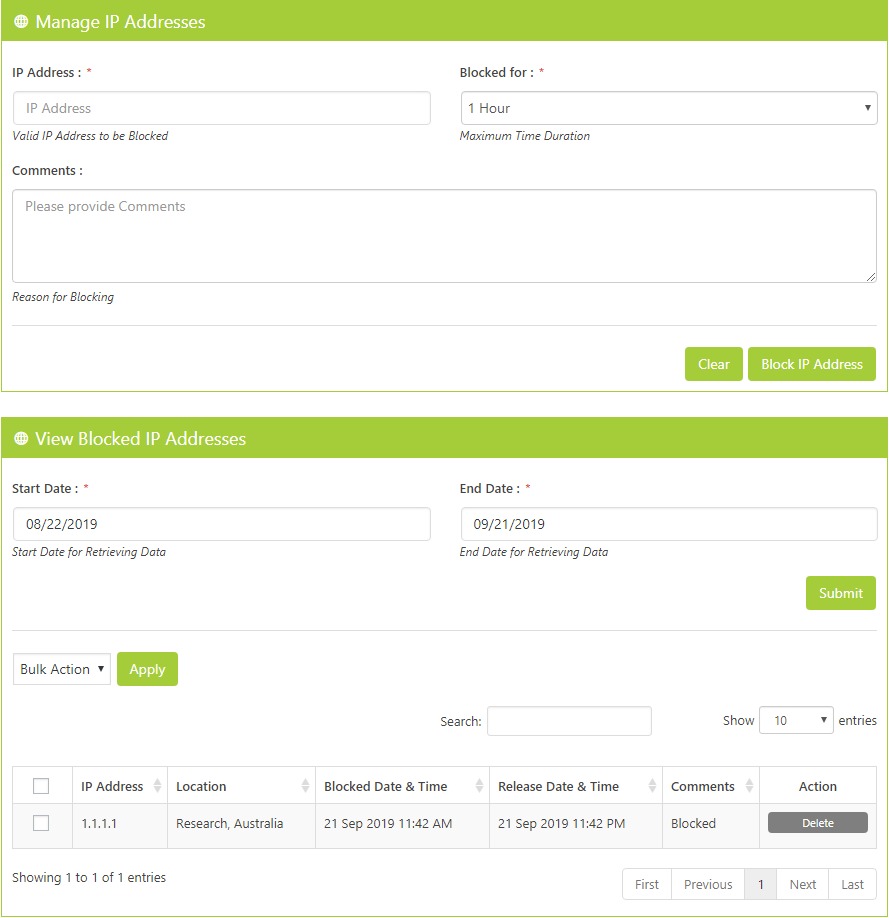Select page 1 in pagination

pyautogui.click(x=760, y=884)
